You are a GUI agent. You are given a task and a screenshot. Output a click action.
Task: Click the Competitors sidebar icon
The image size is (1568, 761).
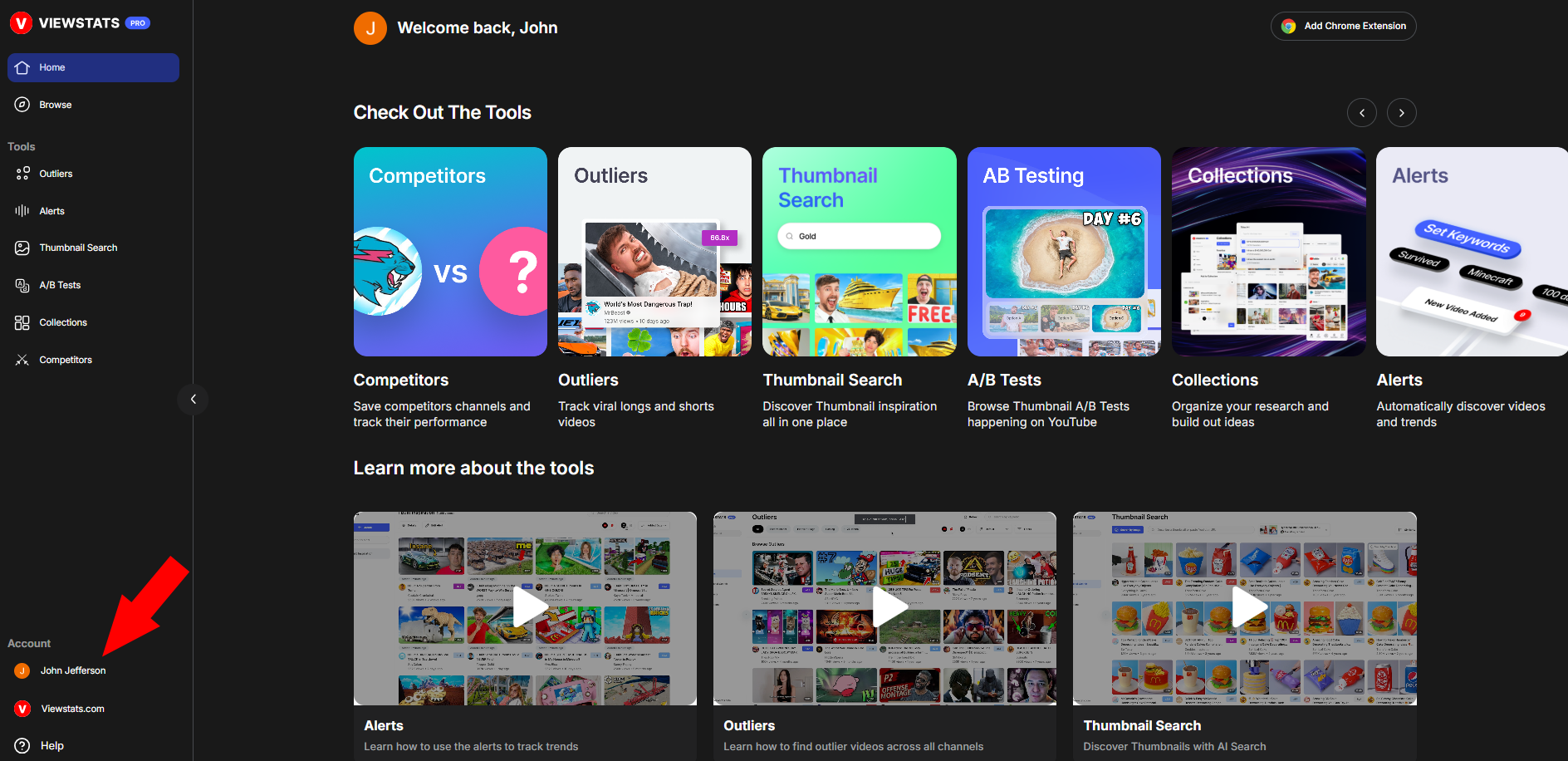point(22,360)
